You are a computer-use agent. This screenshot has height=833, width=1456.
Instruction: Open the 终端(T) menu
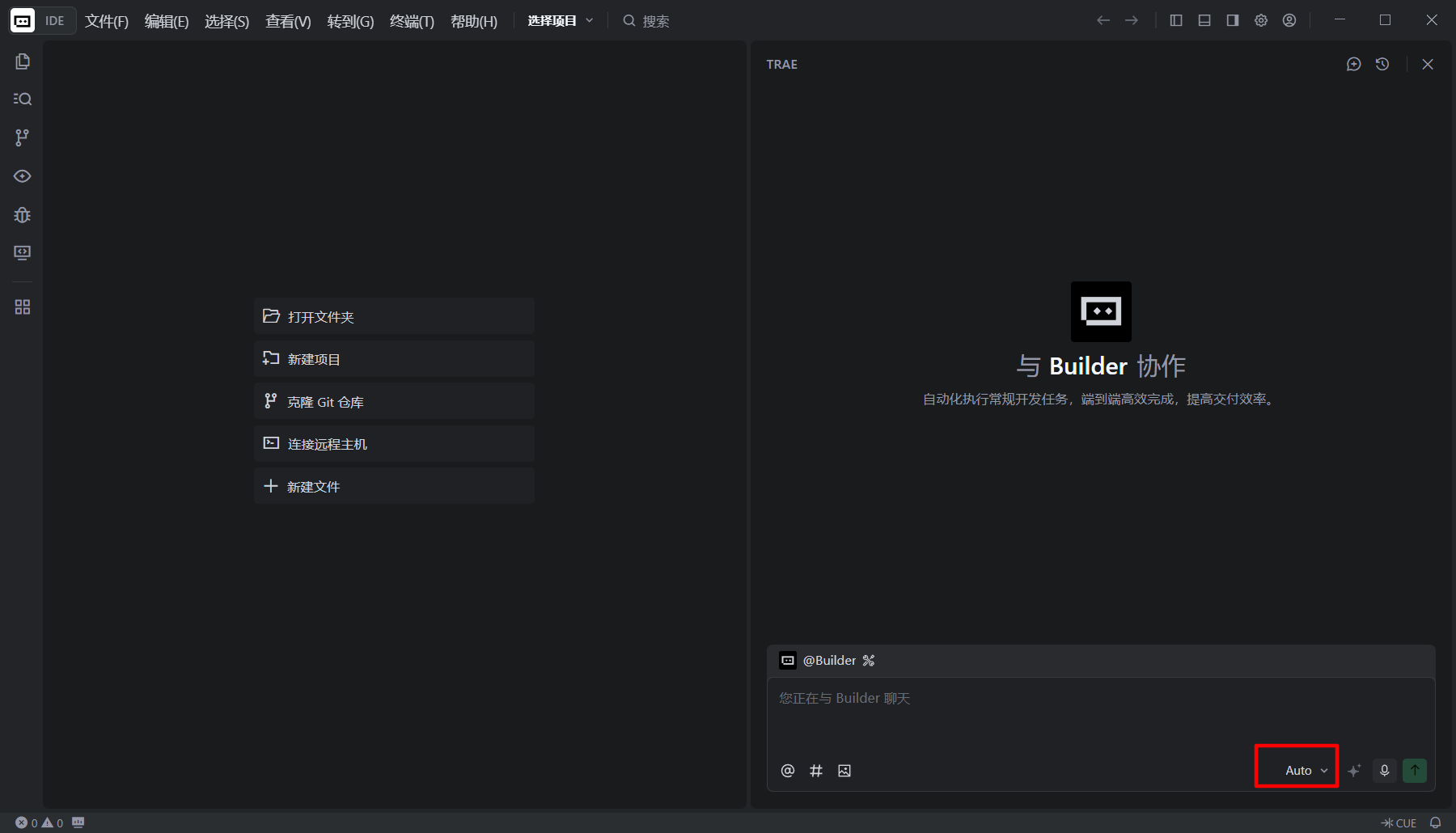[x=412, y=21]
